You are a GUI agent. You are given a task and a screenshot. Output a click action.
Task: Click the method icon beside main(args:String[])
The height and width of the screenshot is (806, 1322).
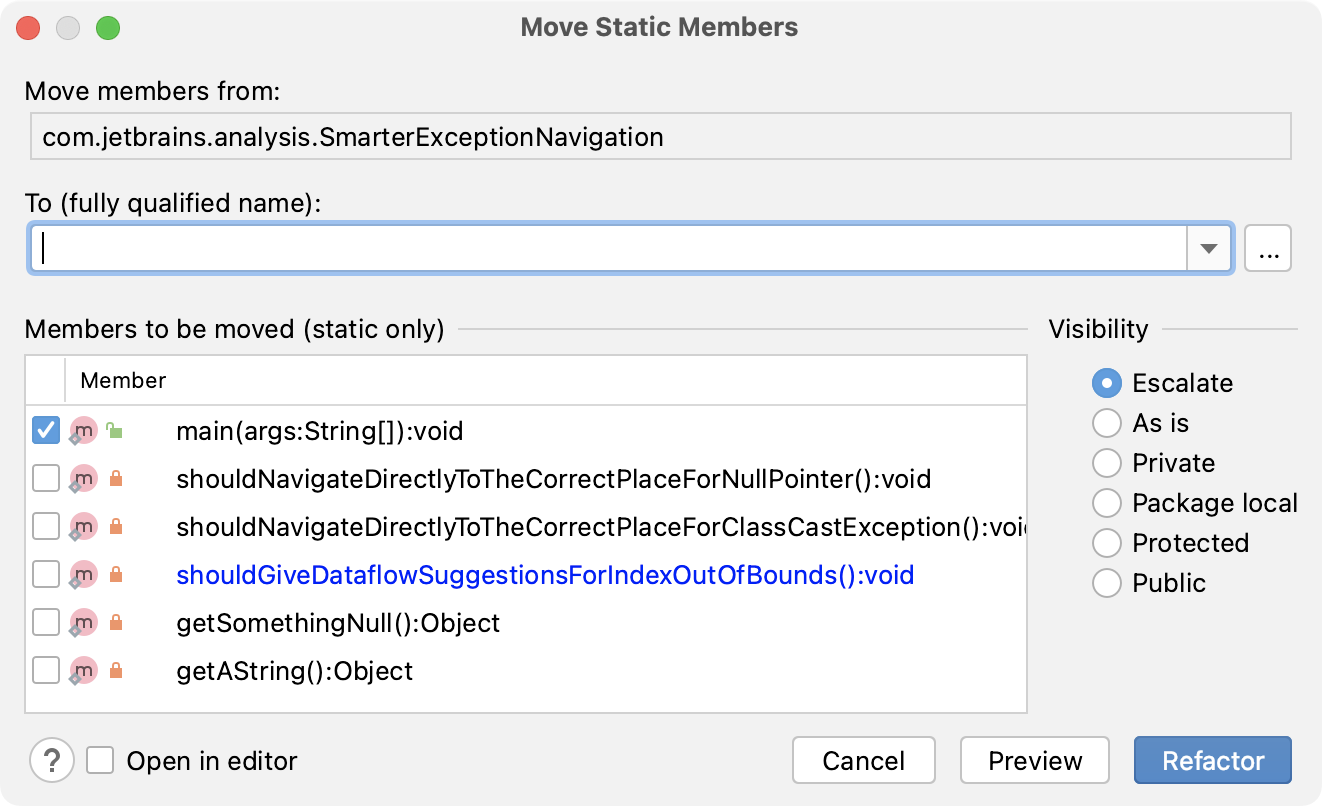(x=83, y=431)
